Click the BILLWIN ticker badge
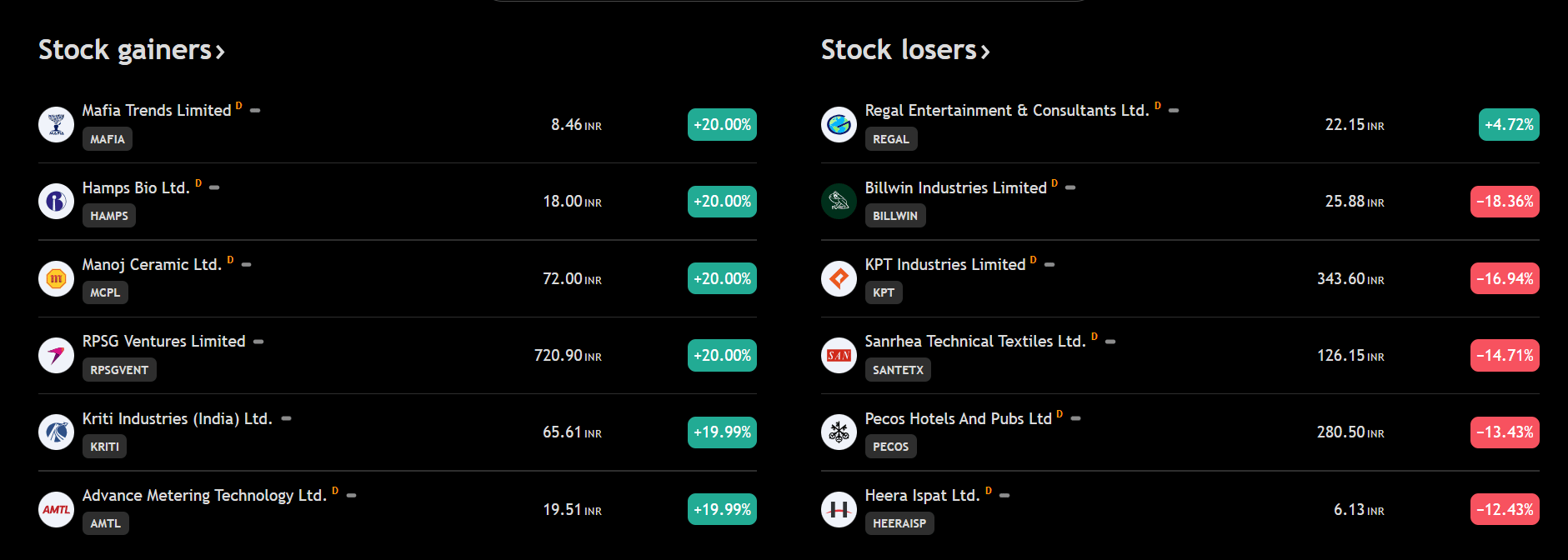The height and width of the screenshot is (560, 1568). pos(895,216)
